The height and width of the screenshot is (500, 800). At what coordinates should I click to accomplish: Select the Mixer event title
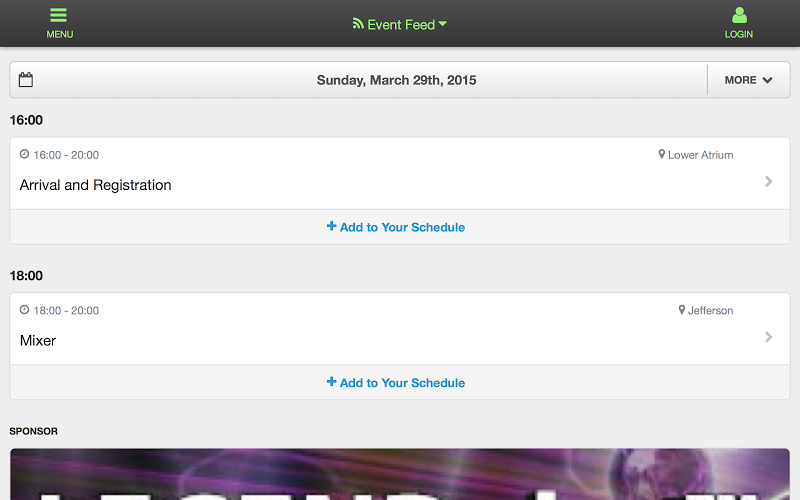[38, 341]
